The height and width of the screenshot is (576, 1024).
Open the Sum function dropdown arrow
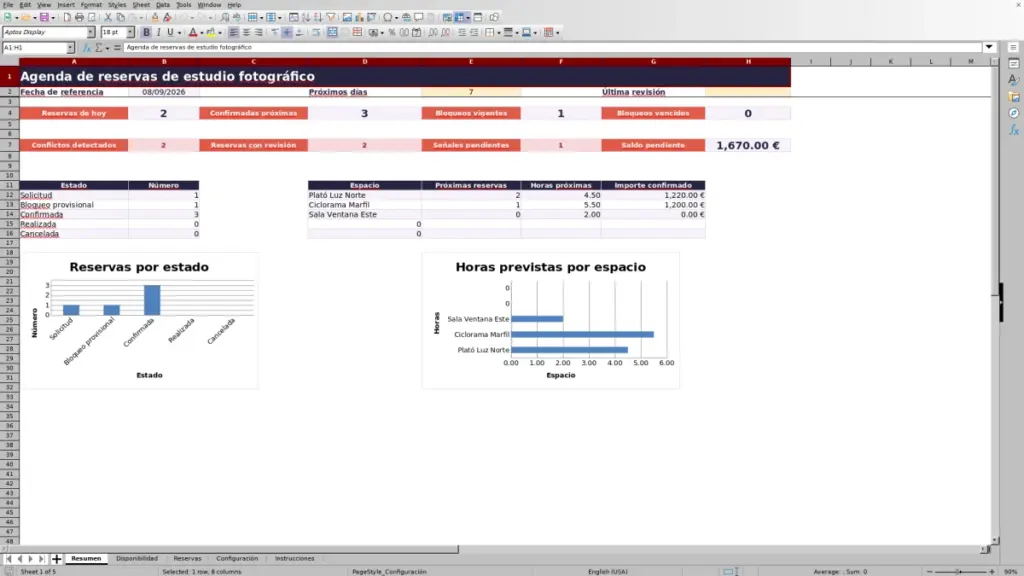point(107,48)
